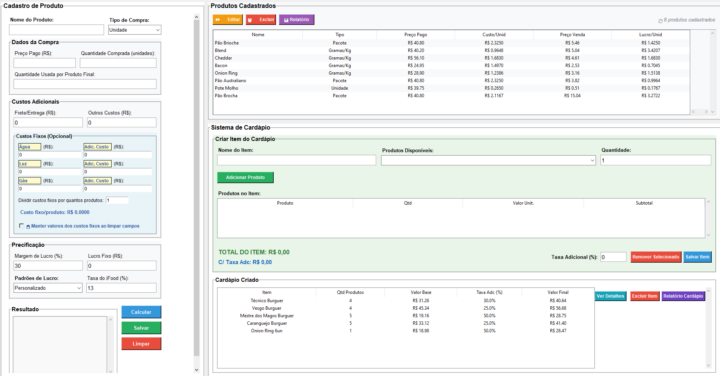Select the Bacon product row
720x376 pixels.
451,66
